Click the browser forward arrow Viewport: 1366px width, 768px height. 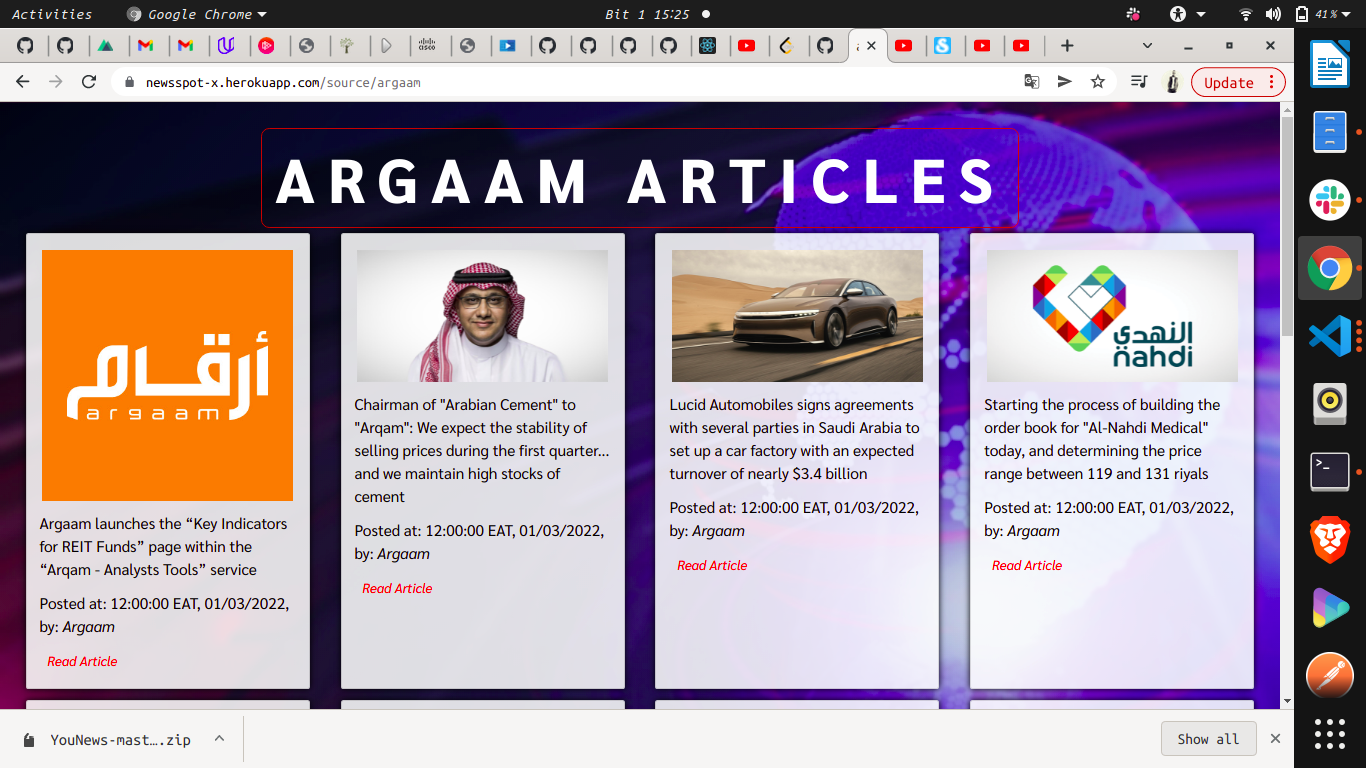(56, 82)
